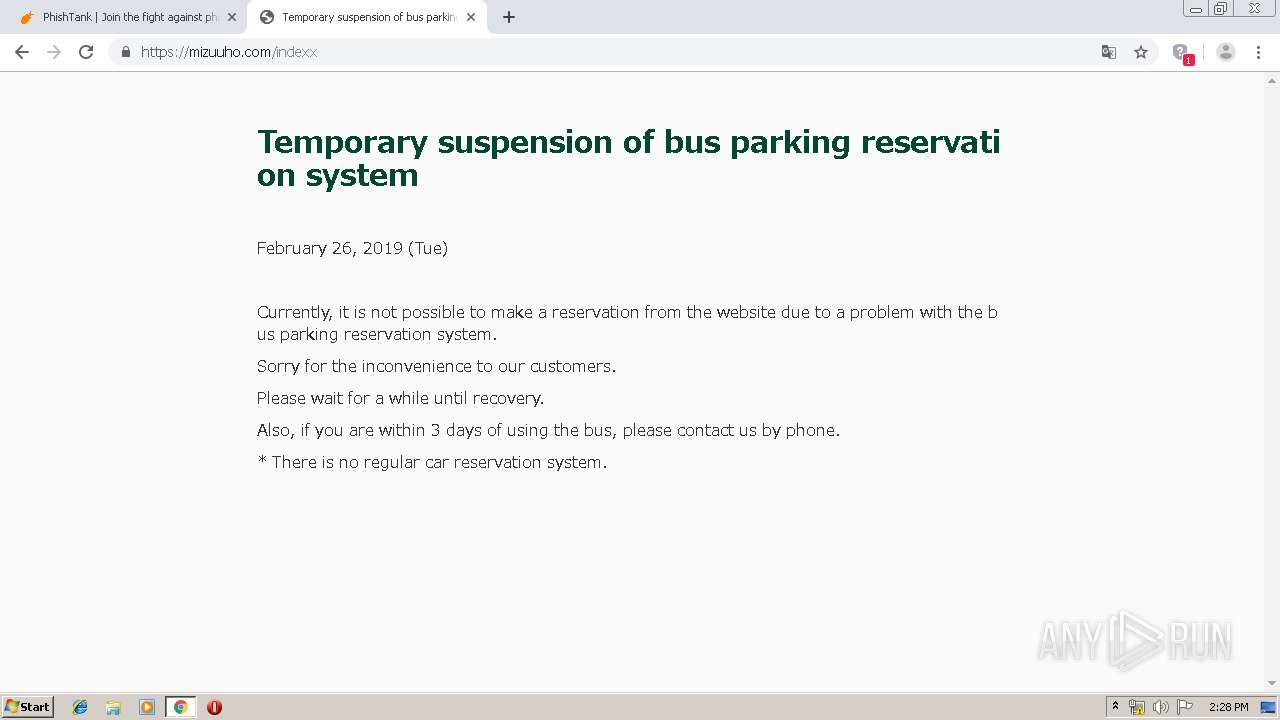1280x720 pixels.
Task: Open the volume speaker control
Action: pyautogui.click(x=1160, y=707)
